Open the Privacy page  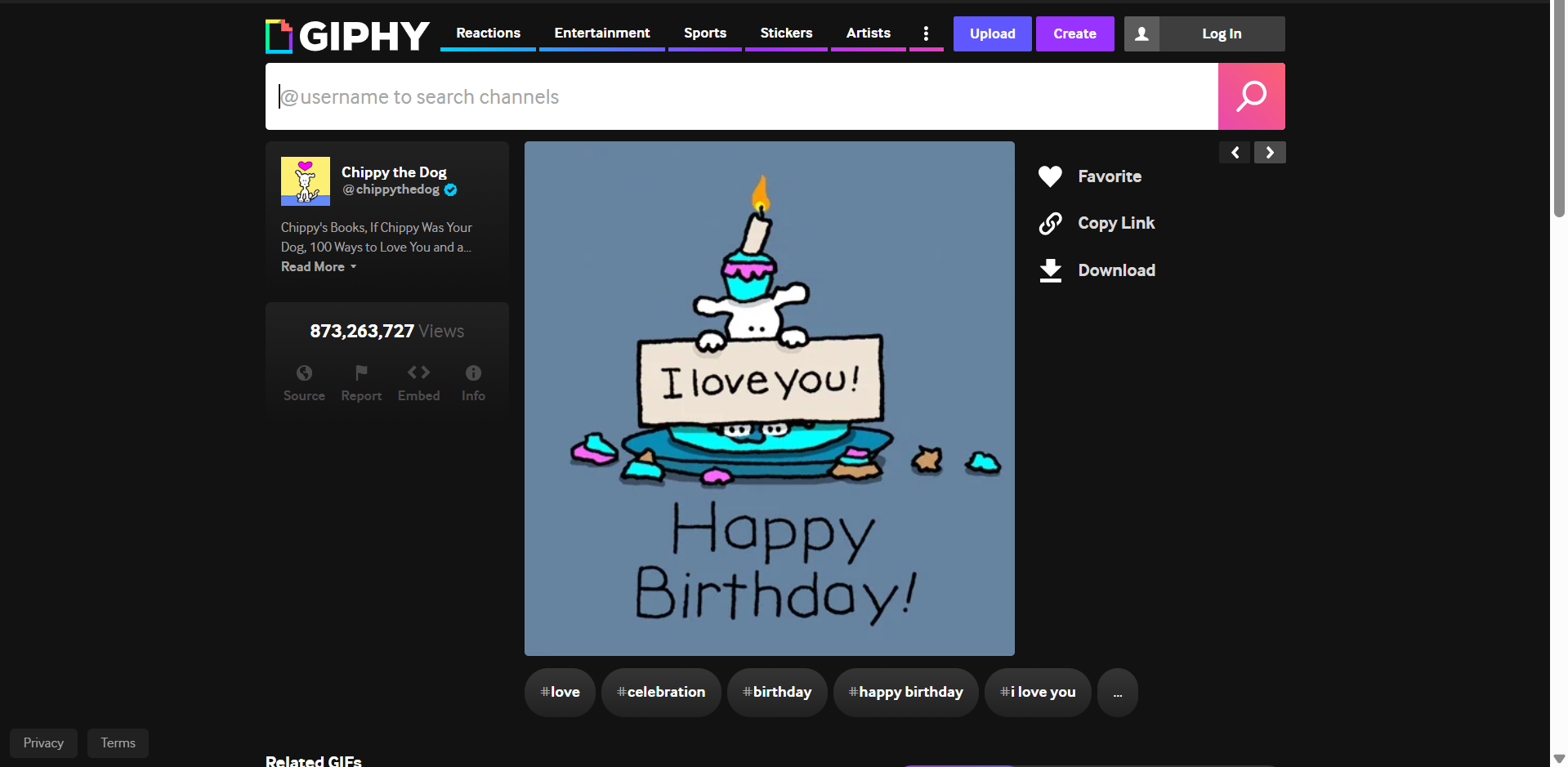42,742
